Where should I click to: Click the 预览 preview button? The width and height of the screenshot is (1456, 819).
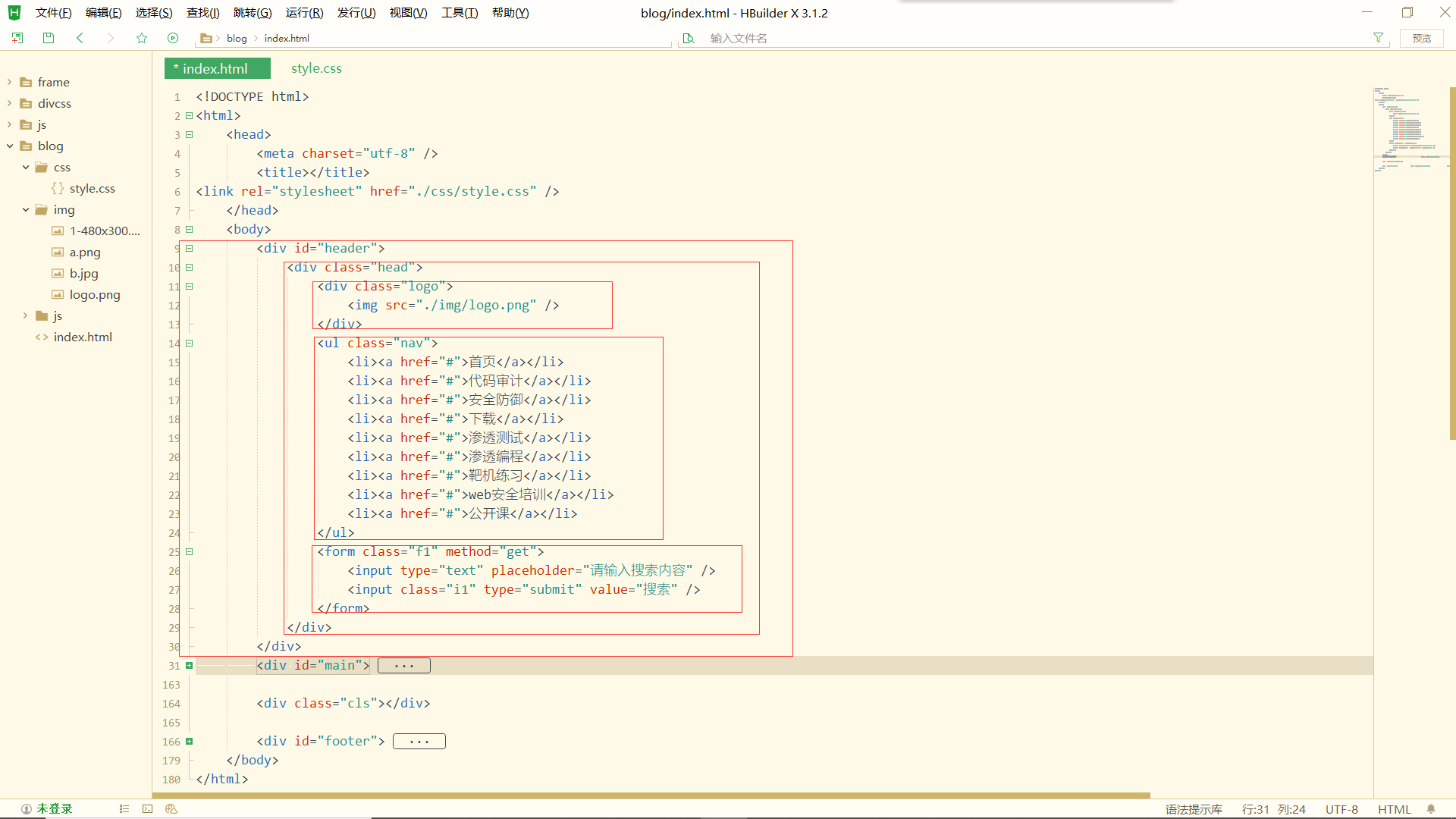(1422, 38)
